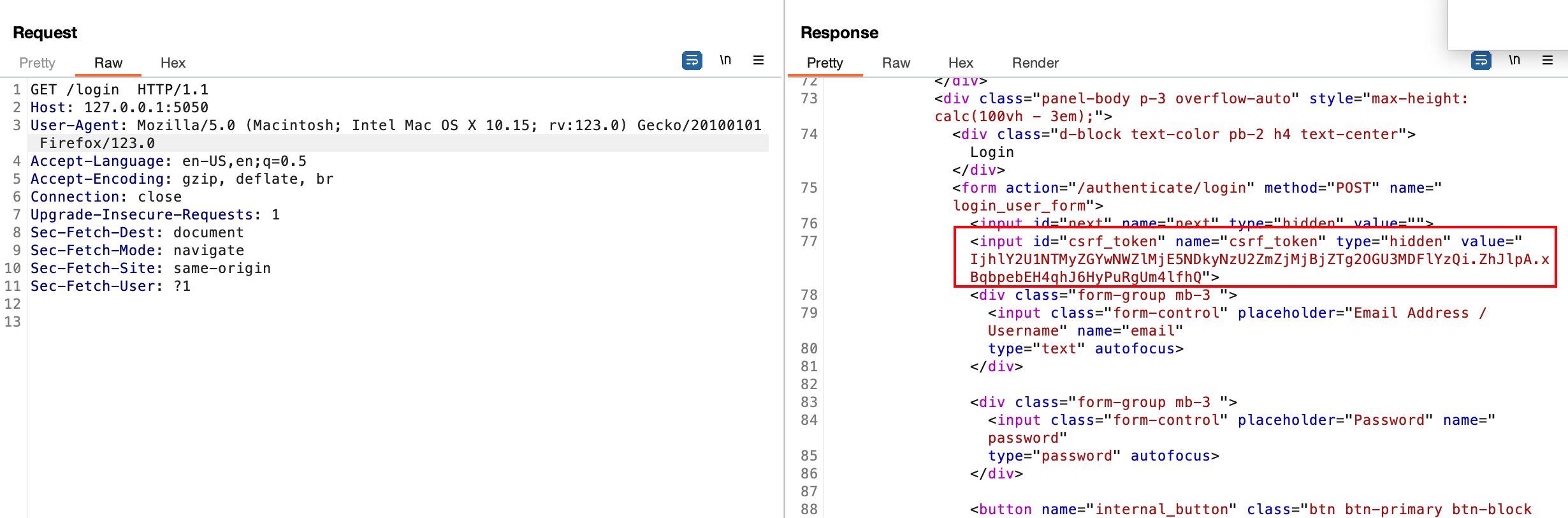Click the type="password" autofocus line 85
Viewport: 1568px width, 518px height.
[x=1103, y=456]
